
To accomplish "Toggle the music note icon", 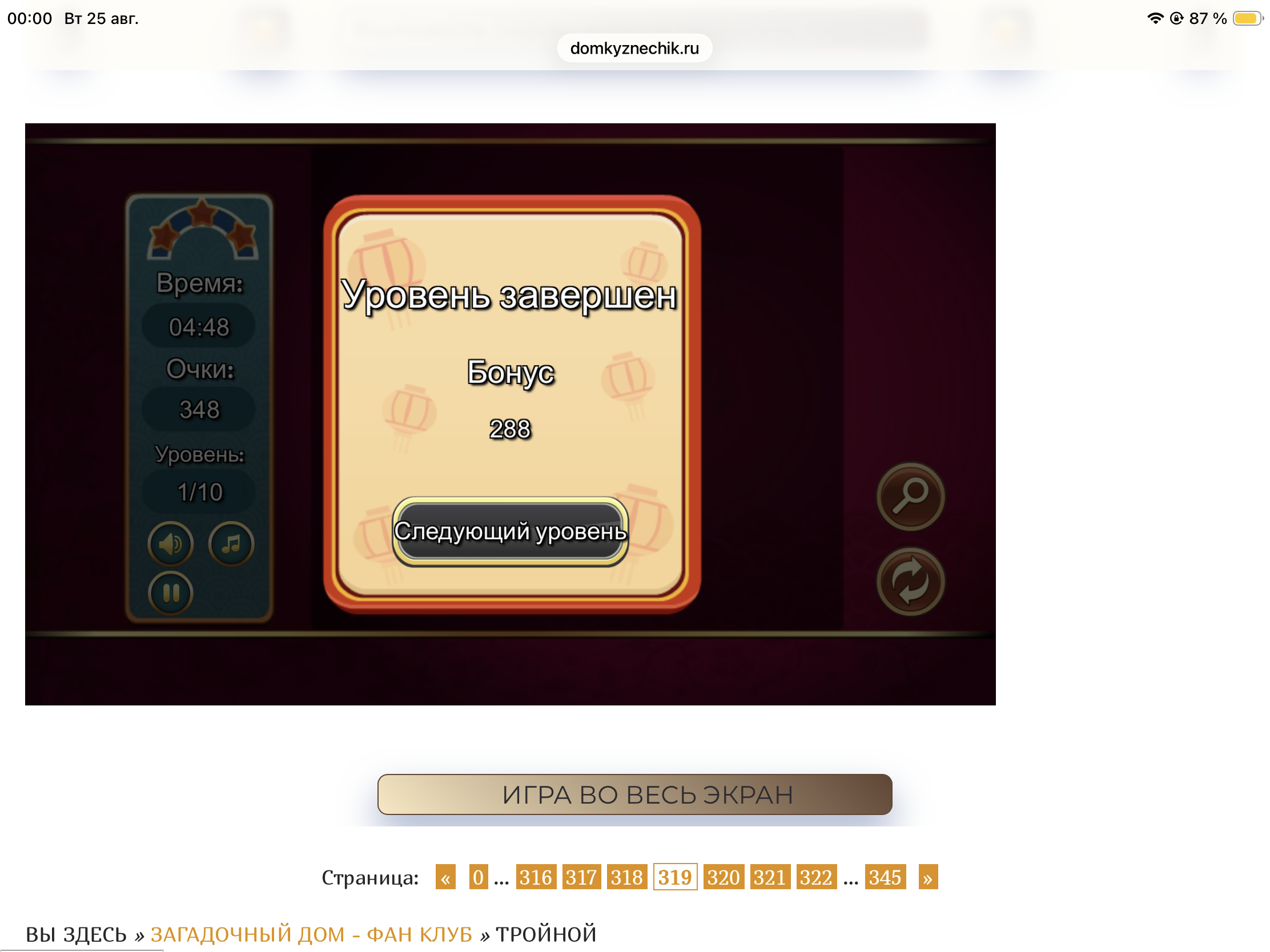I will click(231, 544).
